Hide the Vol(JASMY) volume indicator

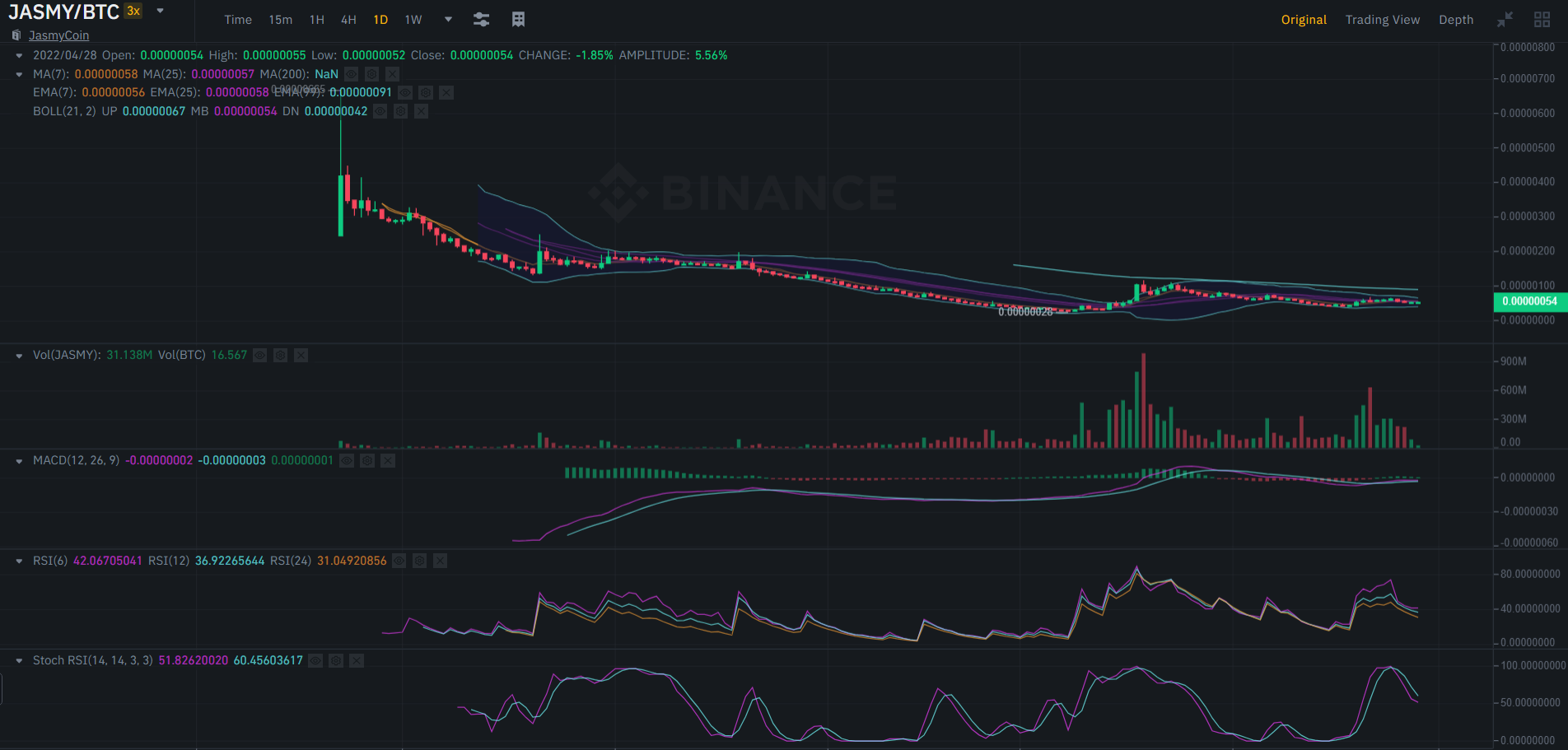(260, 355)
